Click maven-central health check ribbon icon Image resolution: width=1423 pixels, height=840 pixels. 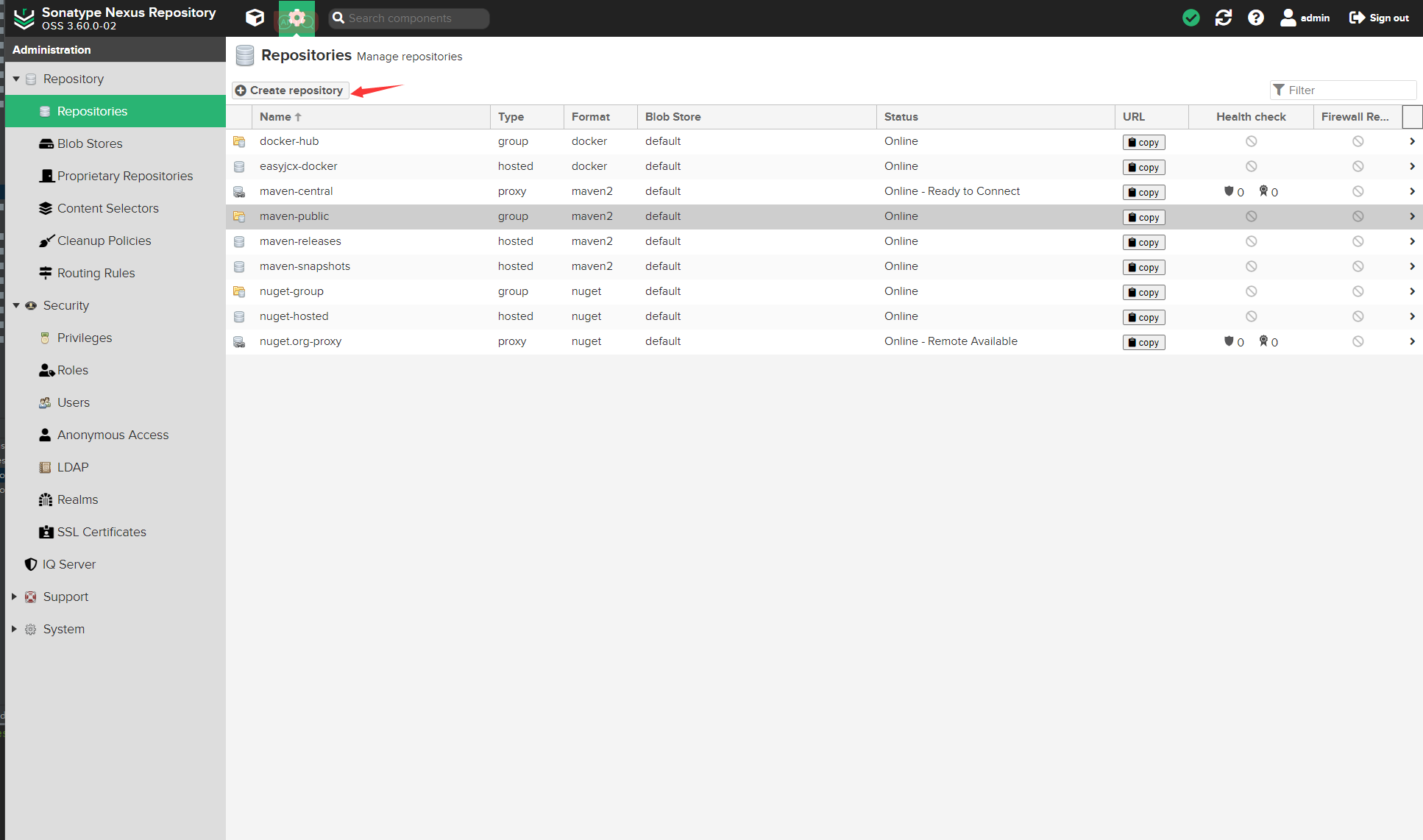(x=1263, y=191)
